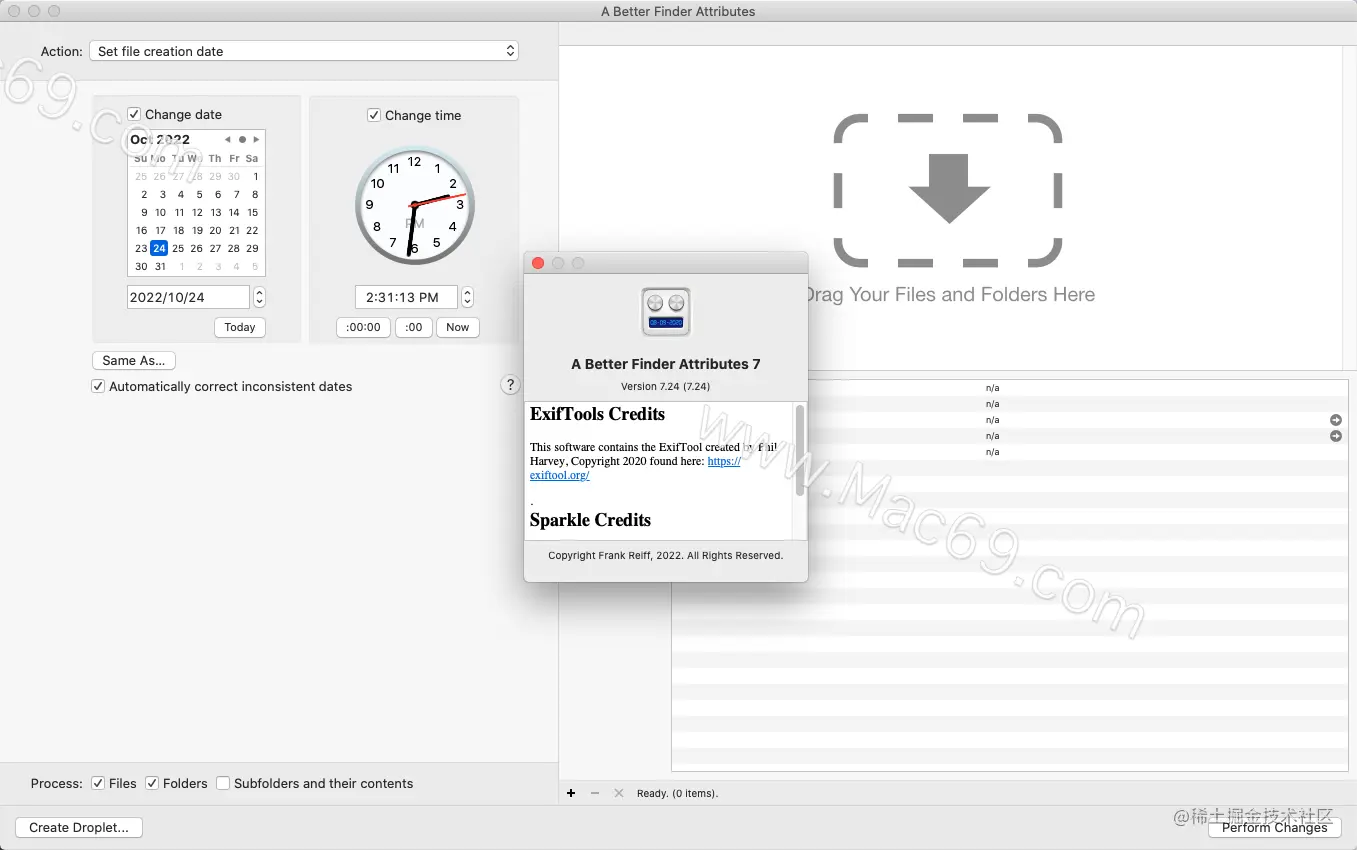This screenshot has height=850, width=1357.
Task: Click the calendar's today dot icon
Action: 242,140
